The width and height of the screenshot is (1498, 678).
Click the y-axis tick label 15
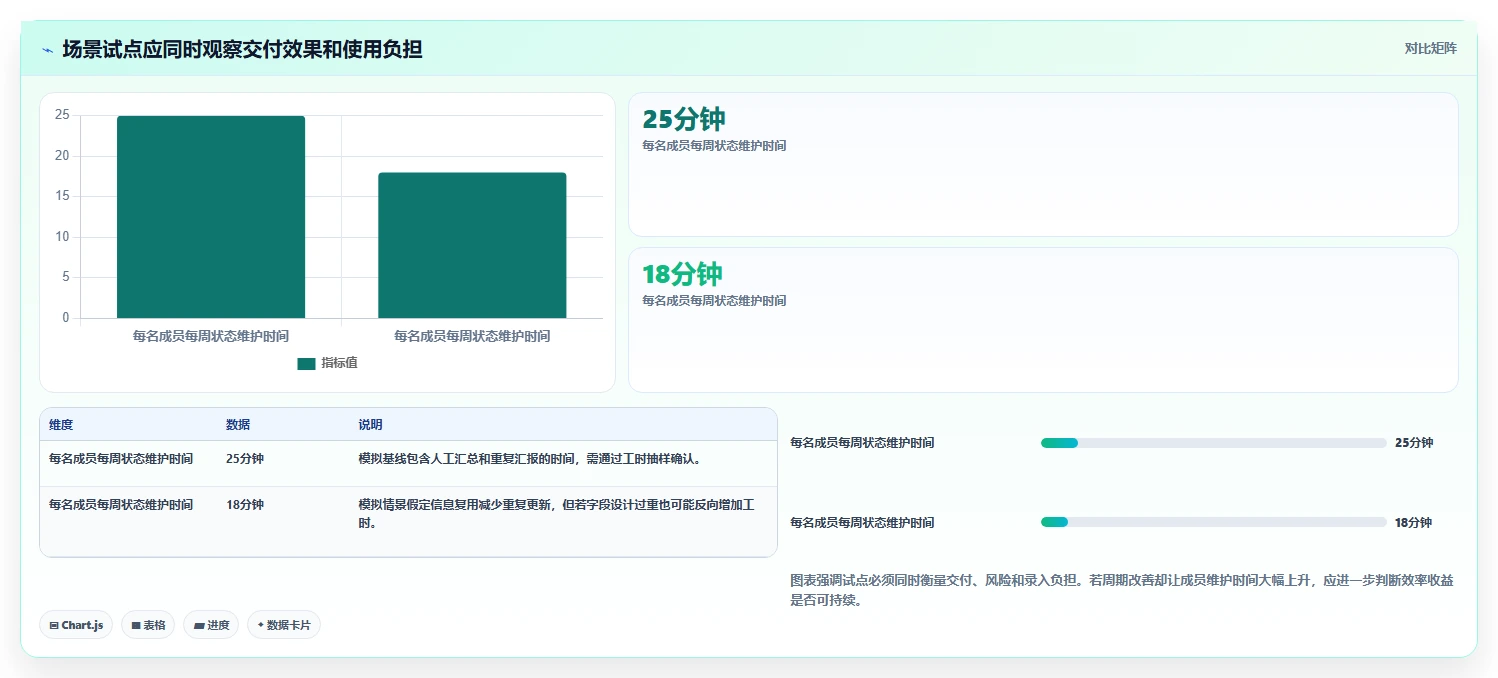62,196
